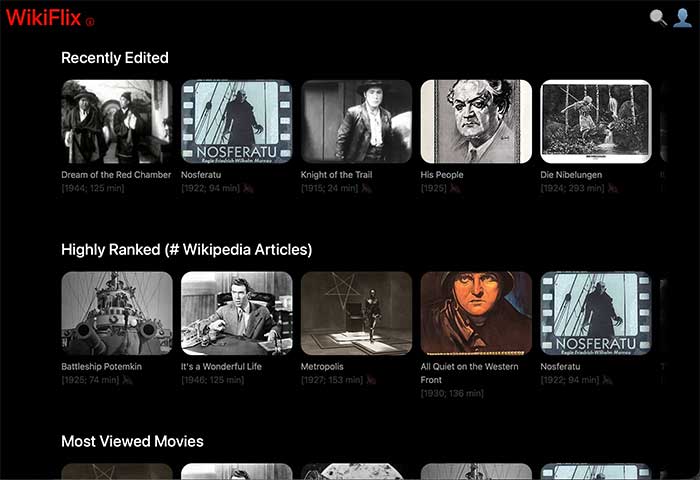
Task: Go to the WikiFlix home logo
Action: pyautogui.click(x=44, y=18)
